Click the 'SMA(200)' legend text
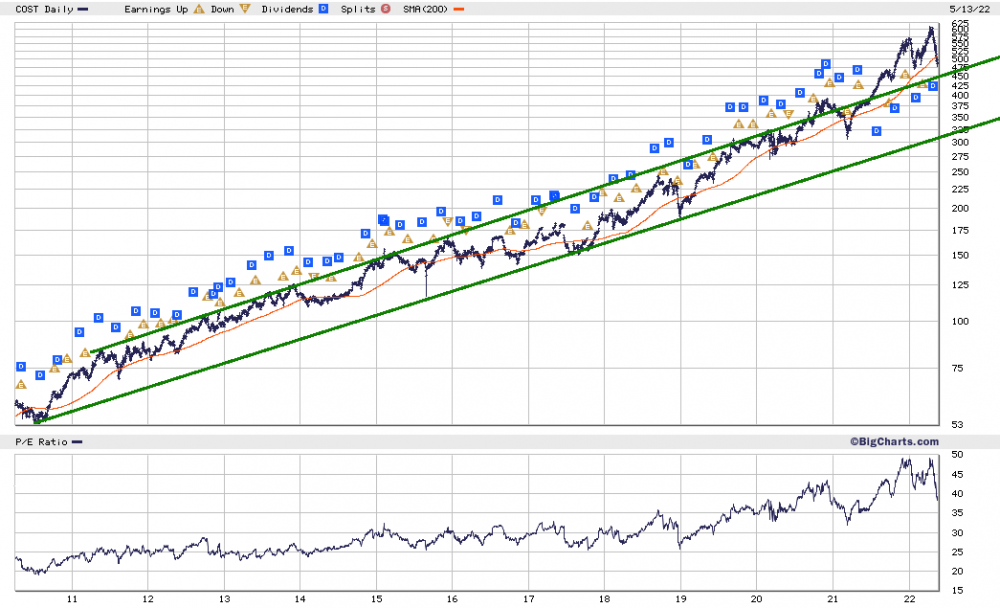The height and width of the screenshot is (608, 1000). click(x=425, y=9)
